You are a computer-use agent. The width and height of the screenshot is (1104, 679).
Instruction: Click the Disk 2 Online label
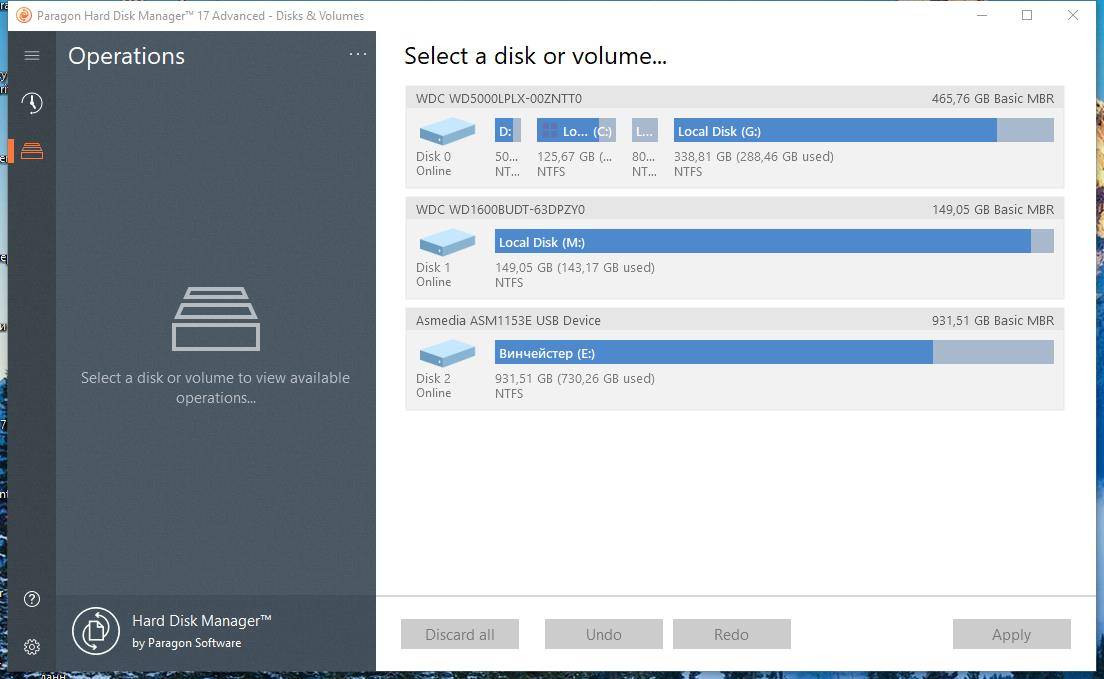point(434,385)
